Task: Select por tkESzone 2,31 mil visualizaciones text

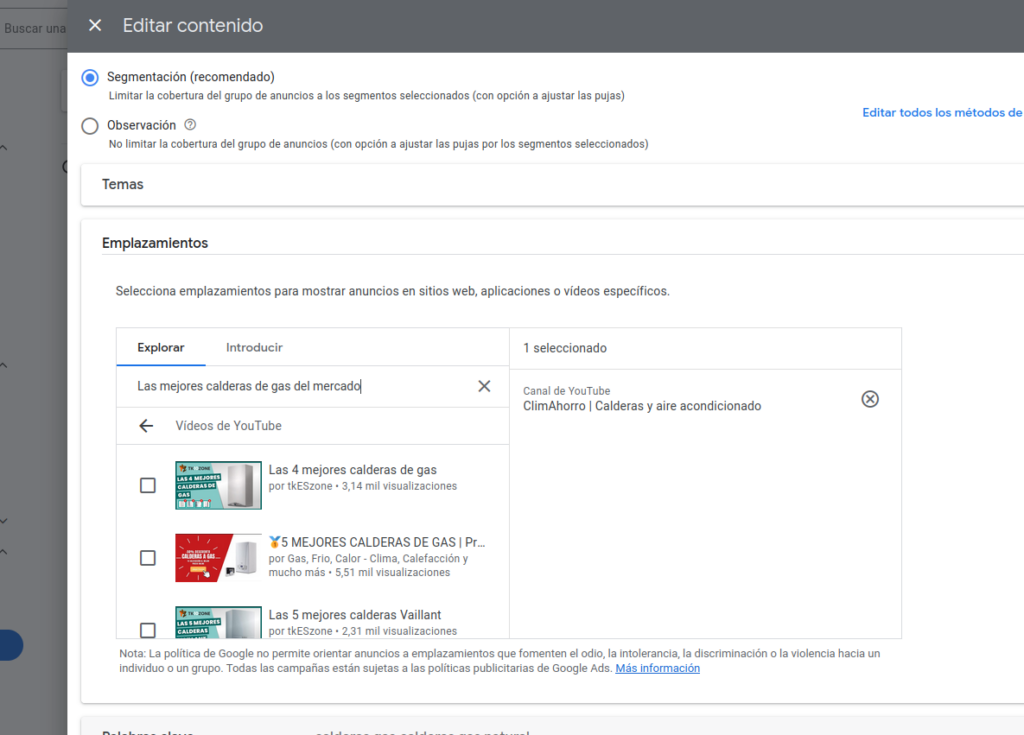Action: [x=362, y=631]
